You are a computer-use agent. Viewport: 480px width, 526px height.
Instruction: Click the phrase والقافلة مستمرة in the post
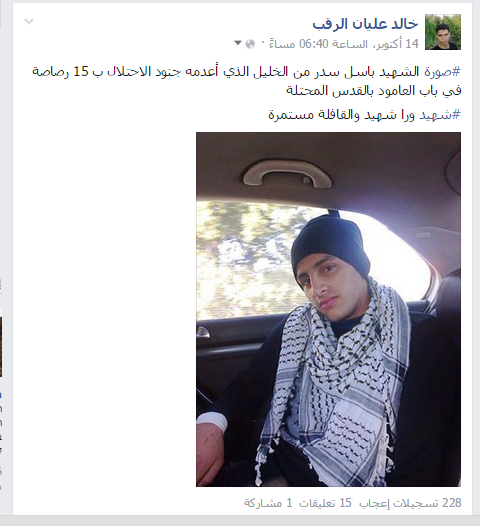(x=309, y=115)
